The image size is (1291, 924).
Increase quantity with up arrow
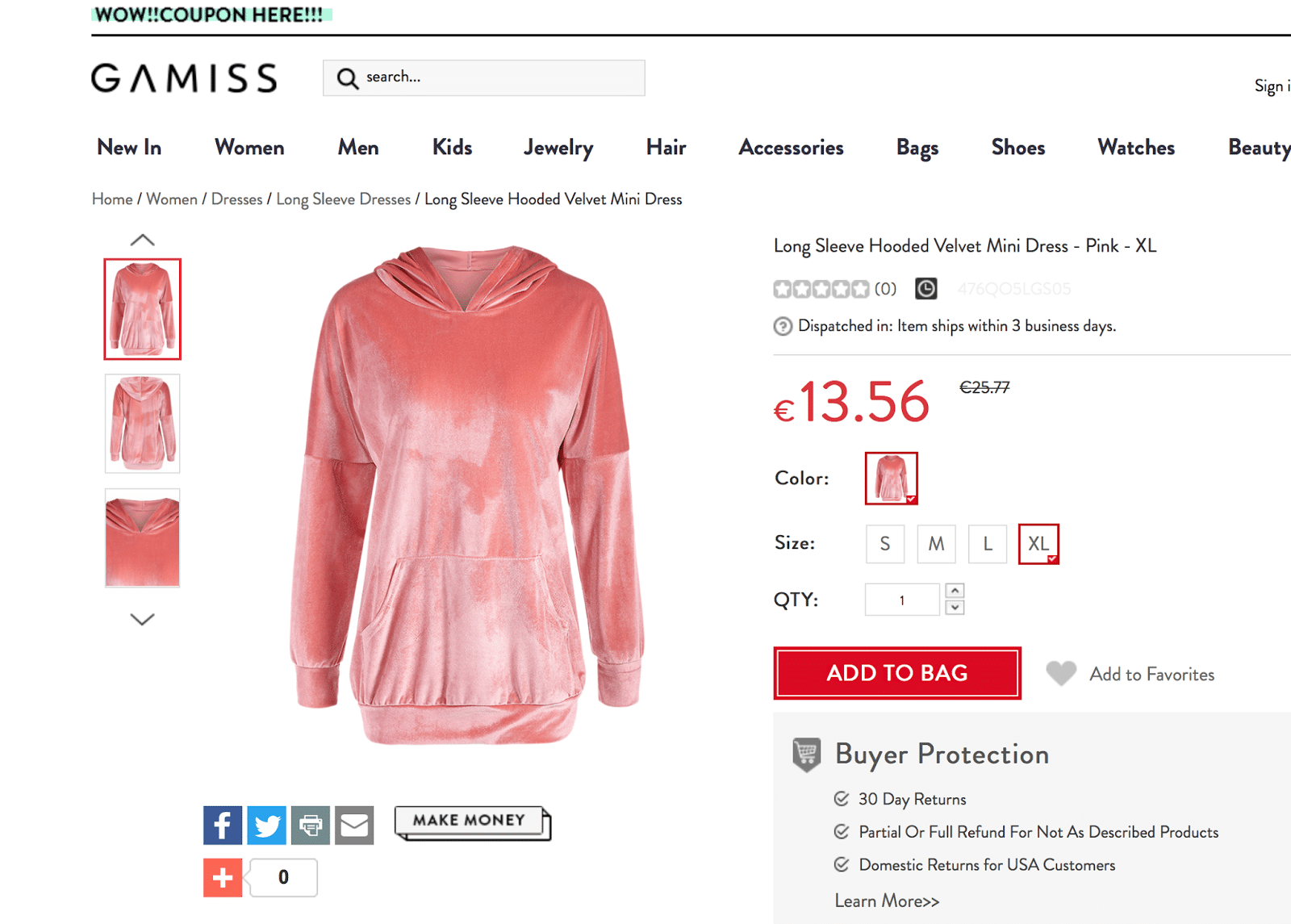(x=955, y=591)
